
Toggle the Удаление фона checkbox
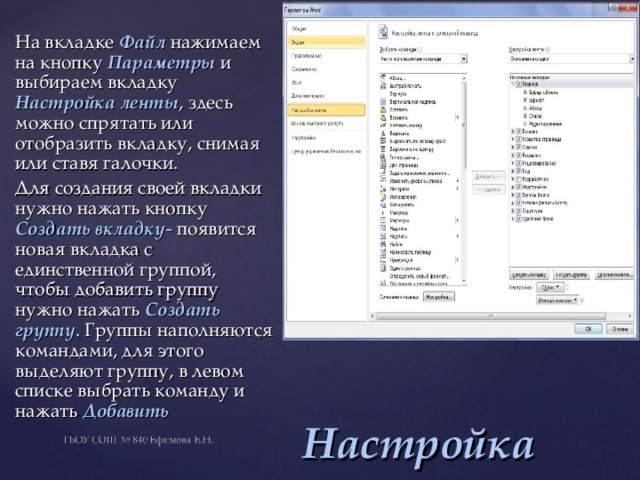(x=518, y=219)
